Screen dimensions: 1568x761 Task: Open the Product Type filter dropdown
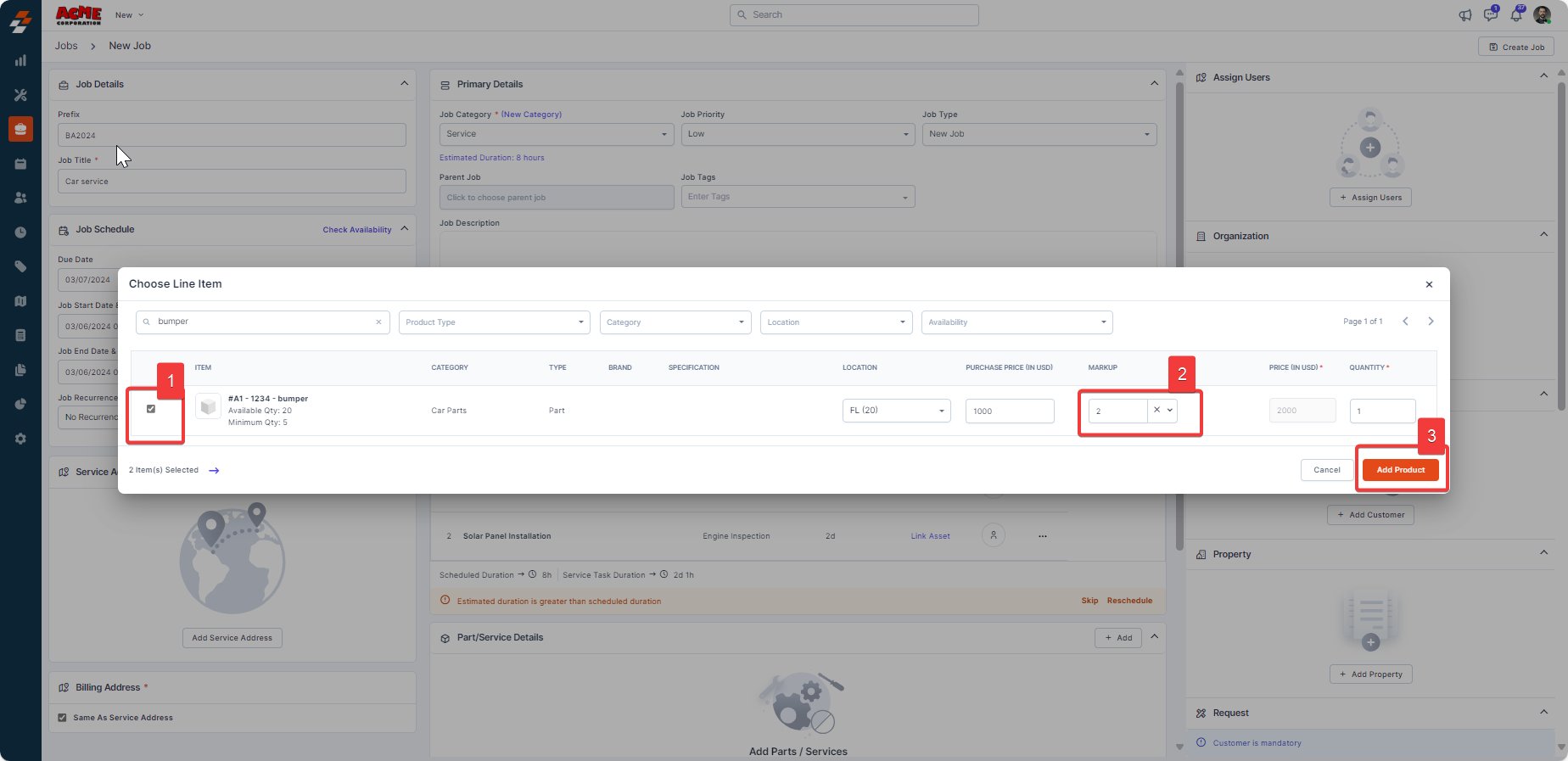coord(494,322)
